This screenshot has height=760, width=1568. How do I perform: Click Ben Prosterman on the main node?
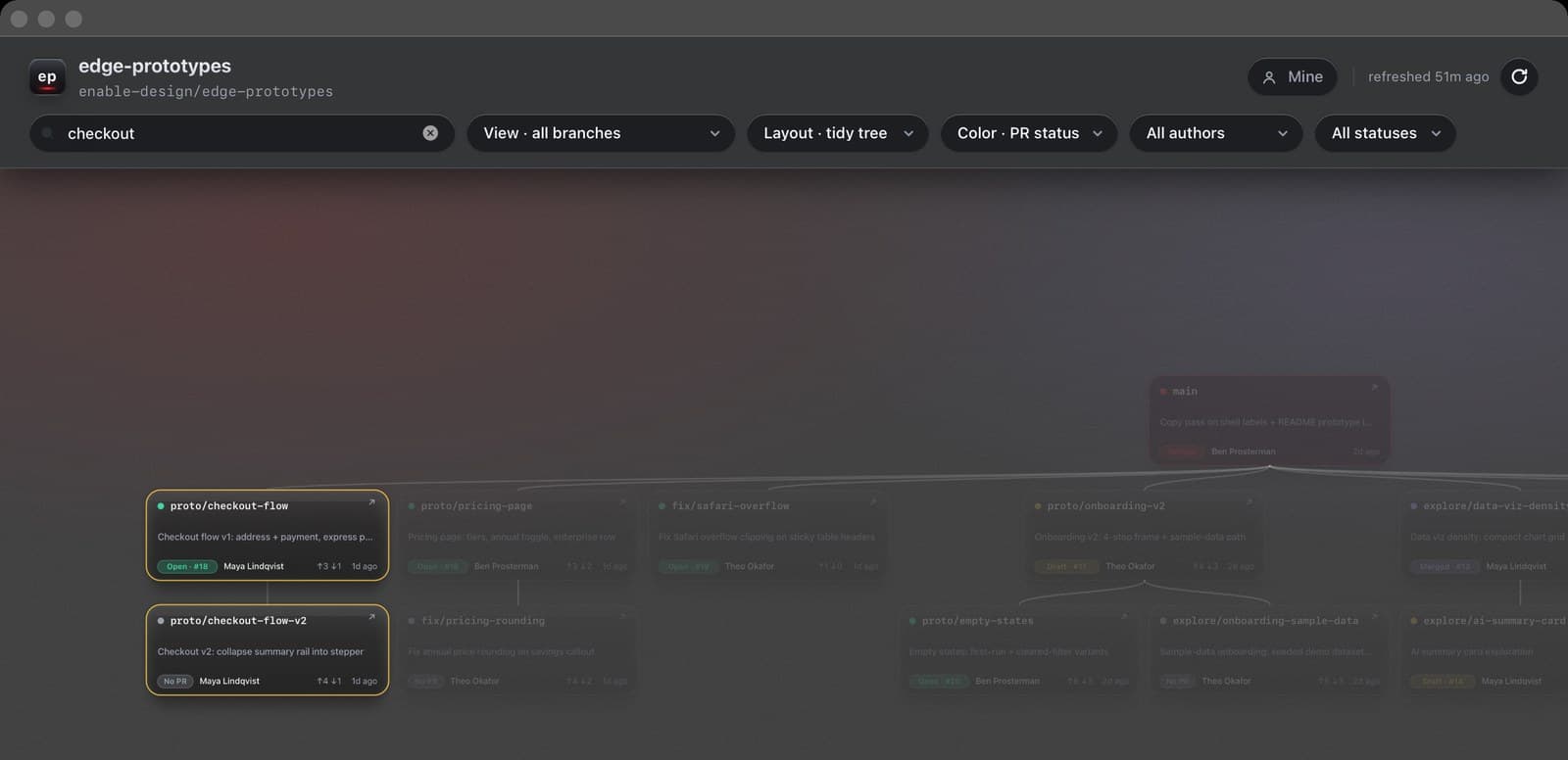(1244, 451)
